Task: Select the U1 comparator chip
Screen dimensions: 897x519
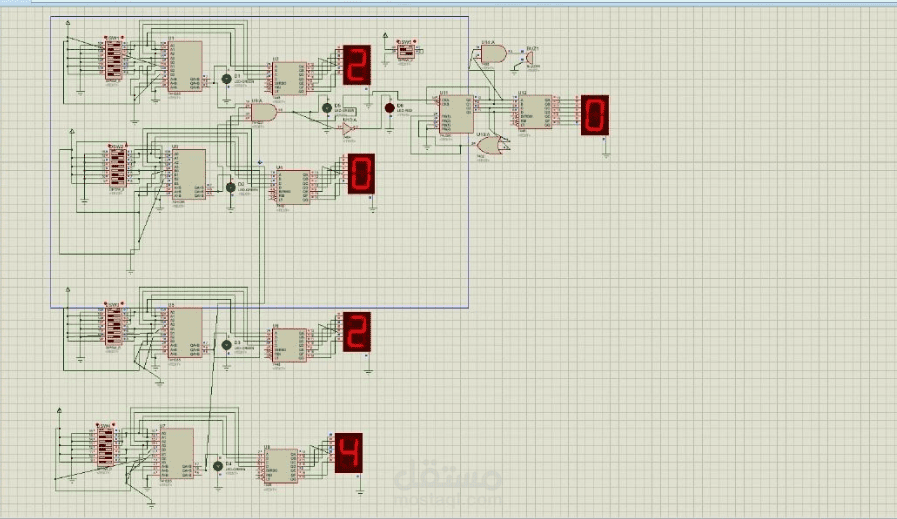Action: [185, 66]
